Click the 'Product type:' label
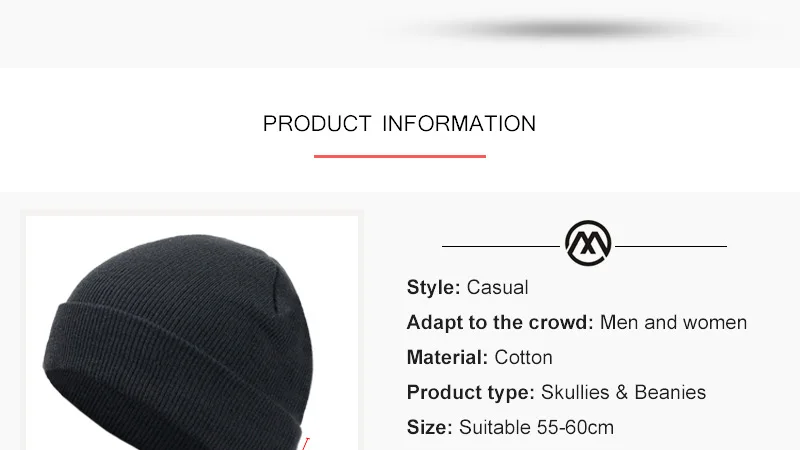The image size is (800, 450). (x=470, y=392)
